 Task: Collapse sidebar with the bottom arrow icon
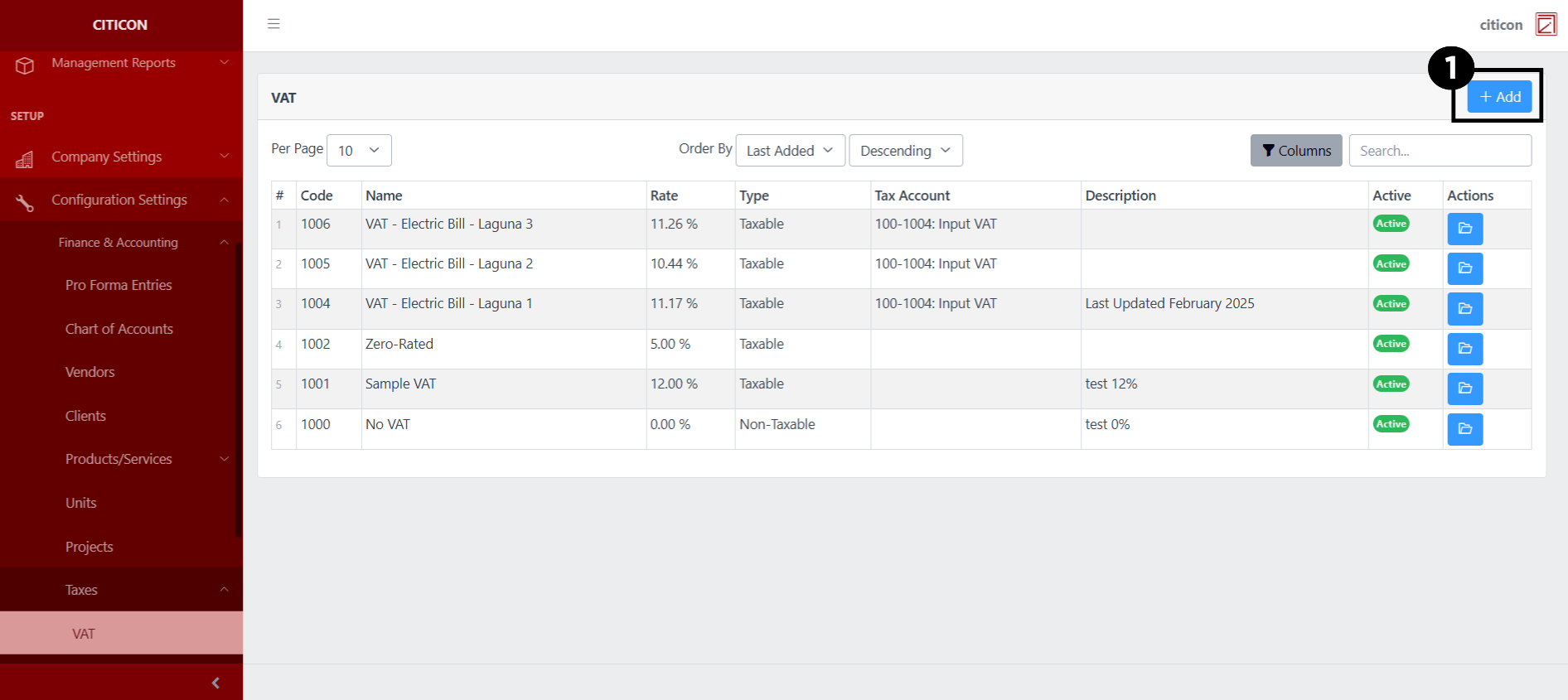pos(215,683)
